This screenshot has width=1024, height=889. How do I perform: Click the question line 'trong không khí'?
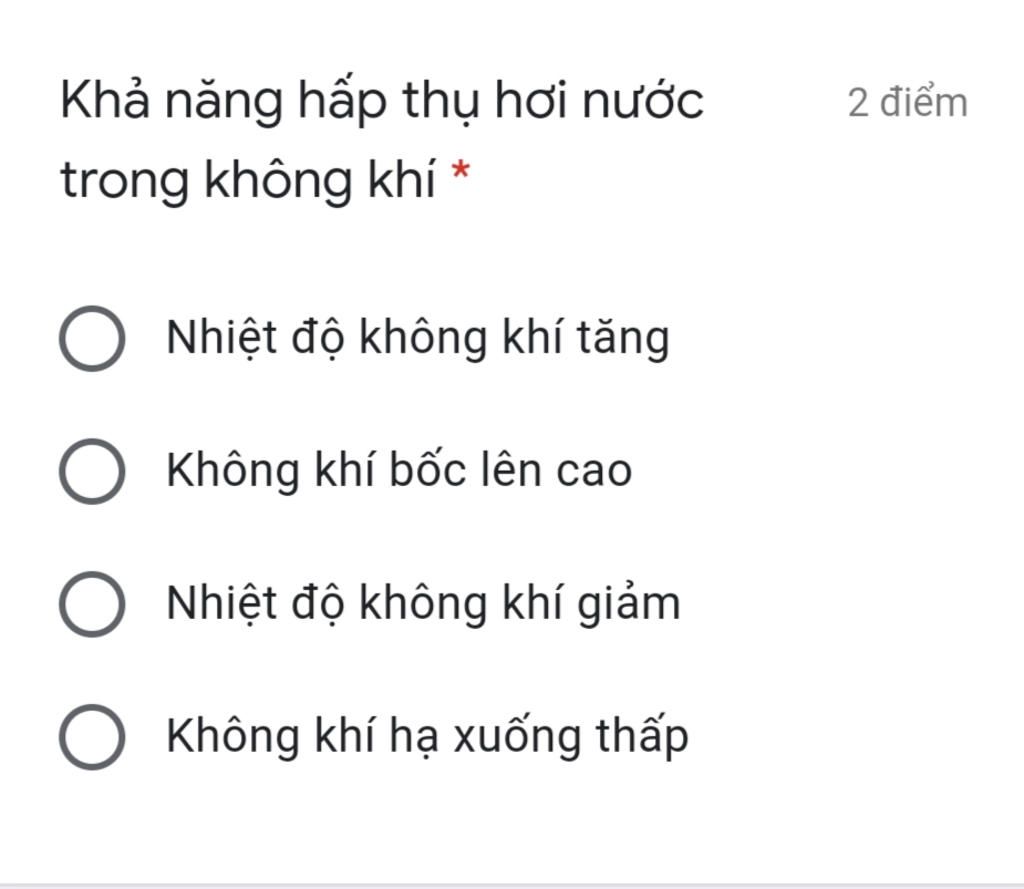[248, 180]
